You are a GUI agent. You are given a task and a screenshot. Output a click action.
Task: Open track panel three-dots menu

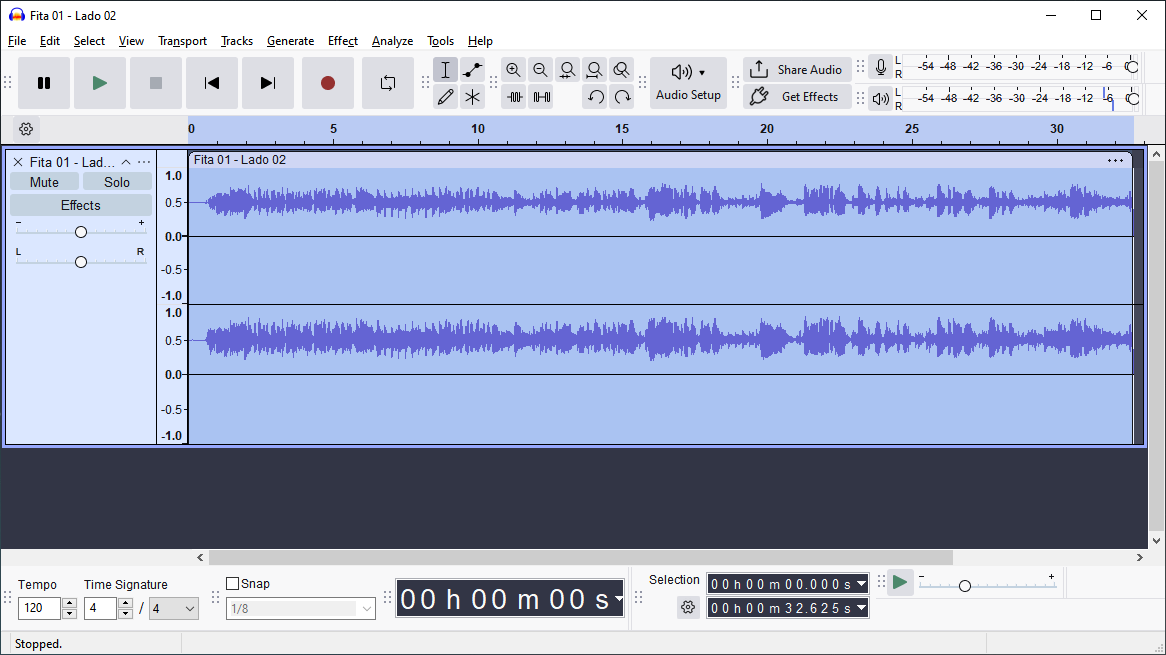click(144, 162)
